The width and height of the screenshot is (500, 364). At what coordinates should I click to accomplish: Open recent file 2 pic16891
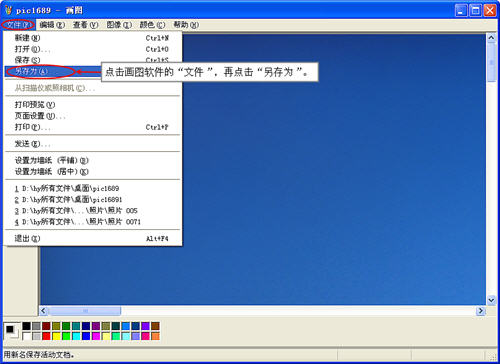coord(93,199)
